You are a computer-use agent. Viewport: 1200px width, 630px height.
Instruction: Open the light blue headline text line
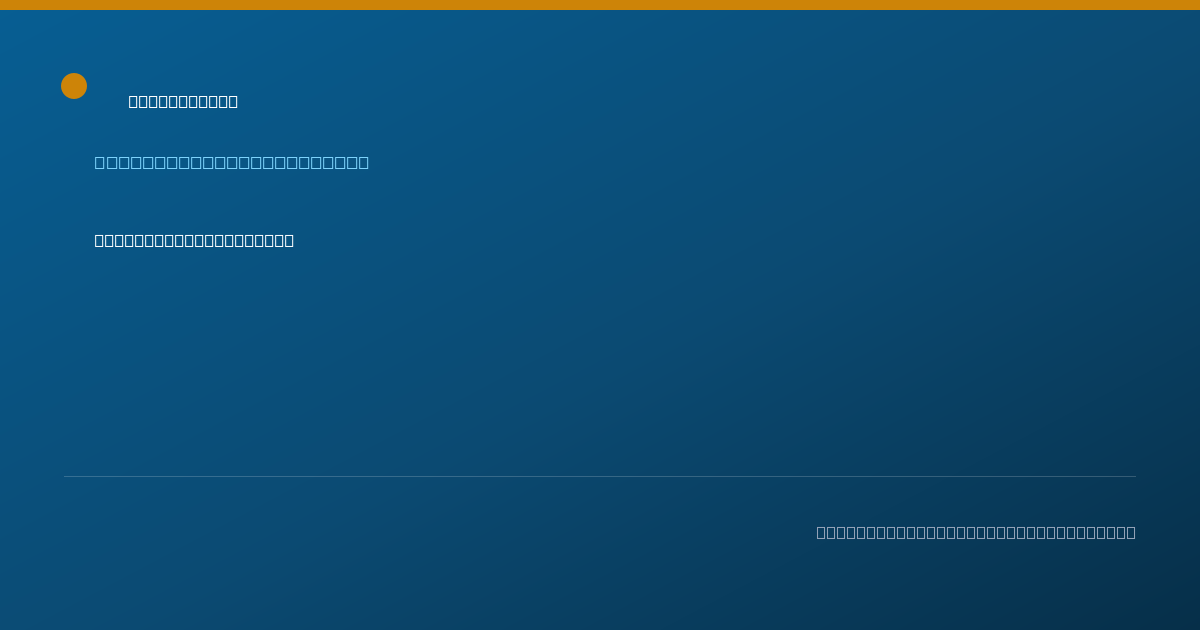232,162
